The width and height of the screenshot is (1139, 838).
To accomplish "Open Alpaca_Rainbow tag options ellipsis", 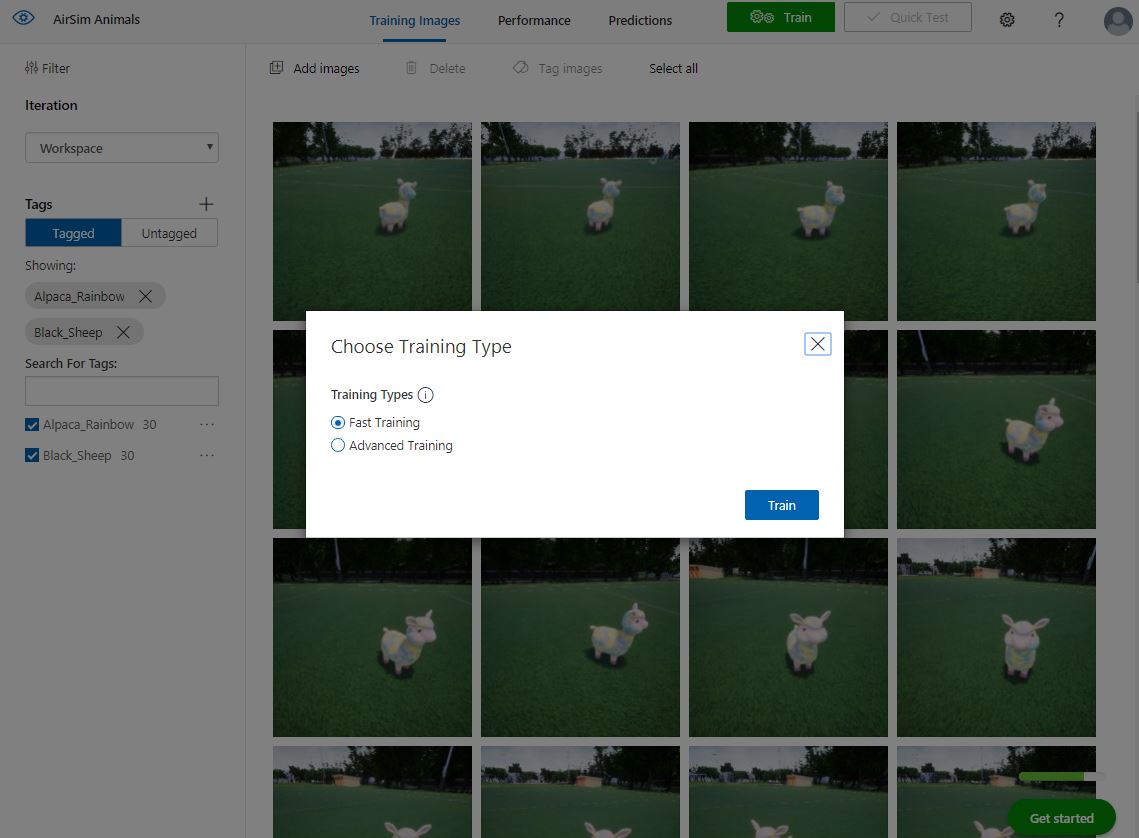I will (x=207, y=424).
